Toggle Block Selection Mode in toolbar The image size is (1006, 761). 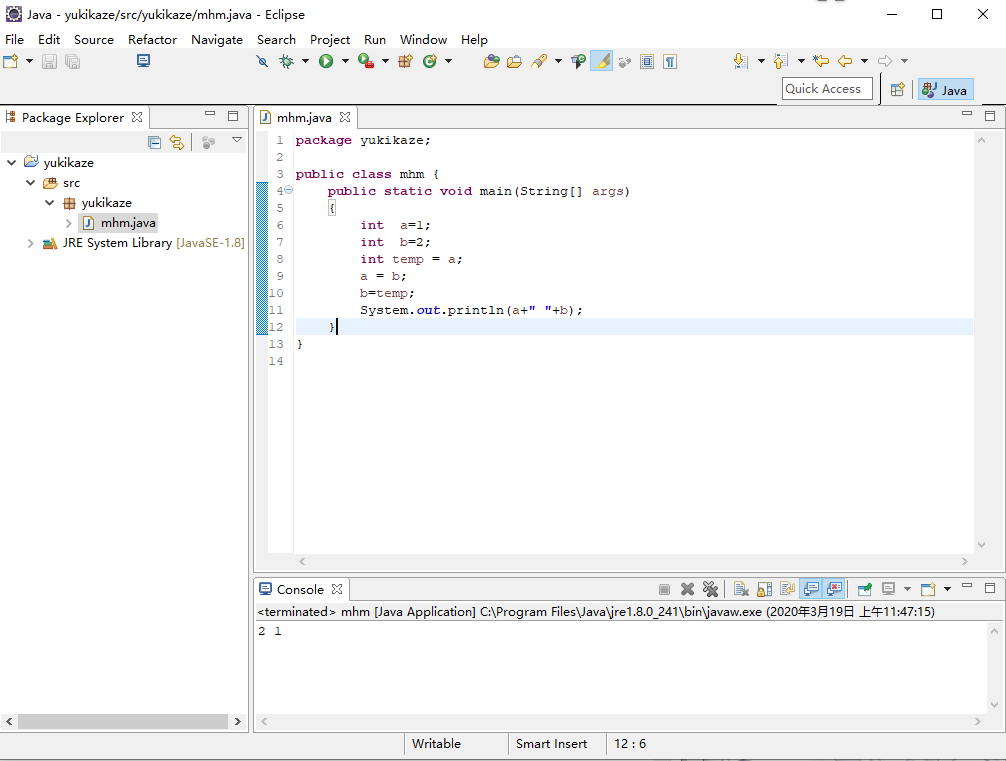tap(647, 62)
